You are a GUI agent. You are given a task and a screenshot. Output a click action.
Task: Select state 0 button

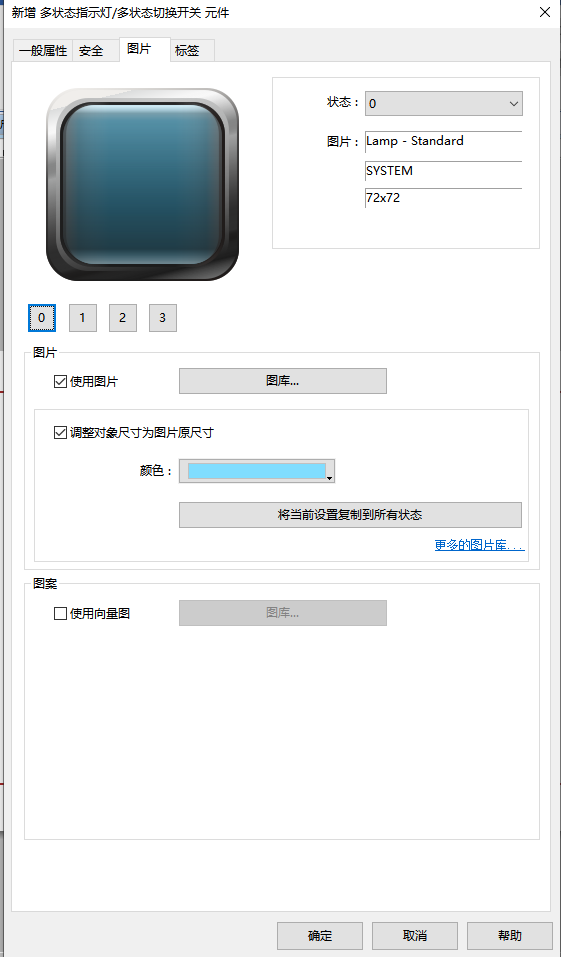[x=42, y=317]
